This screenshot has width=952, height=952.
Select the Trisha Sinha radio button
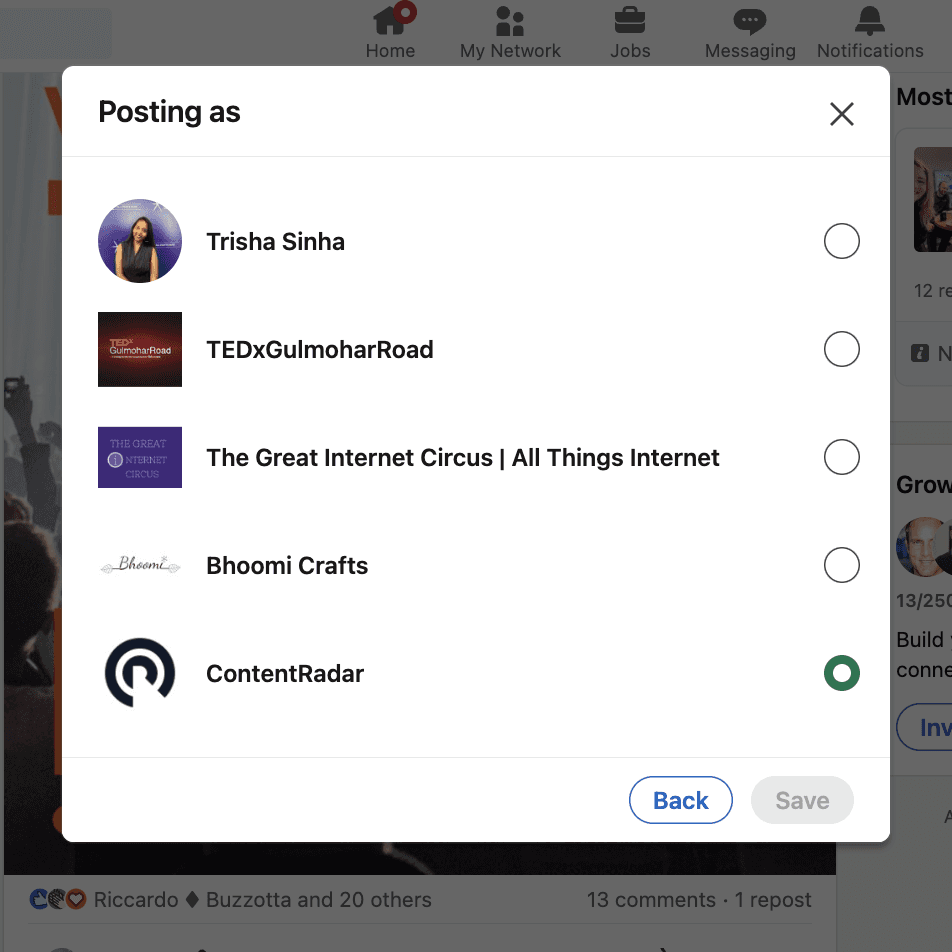pos(842,241)
